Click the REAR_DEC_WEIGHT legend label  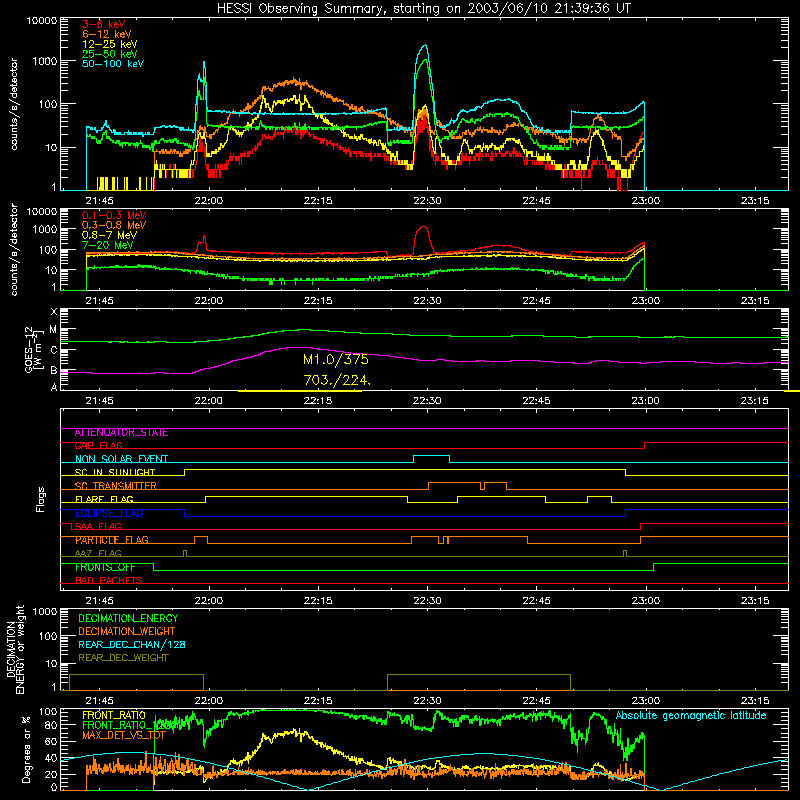pos(123,658)
